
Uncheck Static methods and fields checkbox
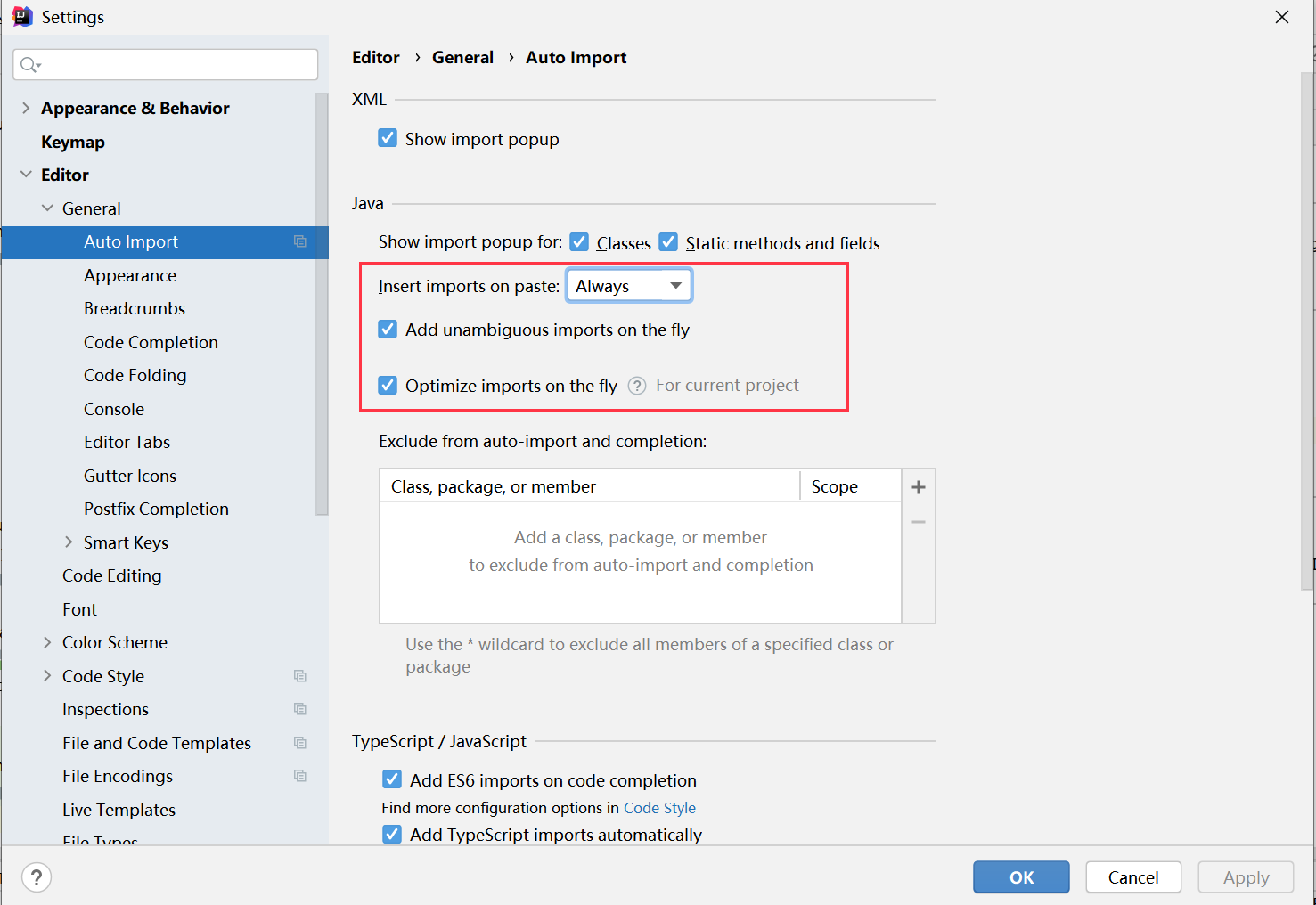tap(668, 241)
